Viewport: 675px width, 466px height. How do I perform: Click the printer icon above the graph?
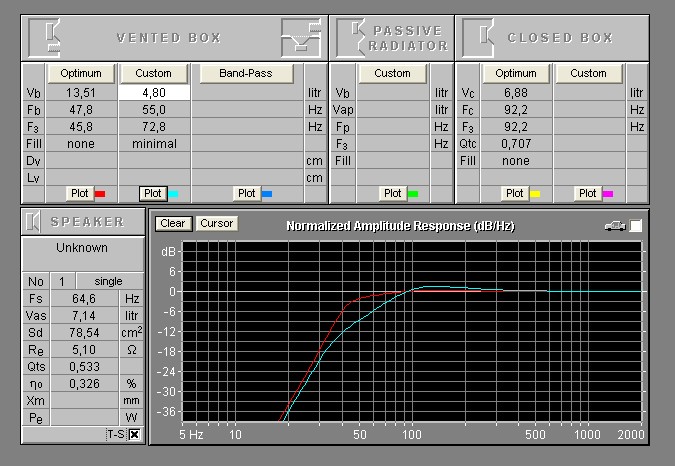tap(614, 225)
